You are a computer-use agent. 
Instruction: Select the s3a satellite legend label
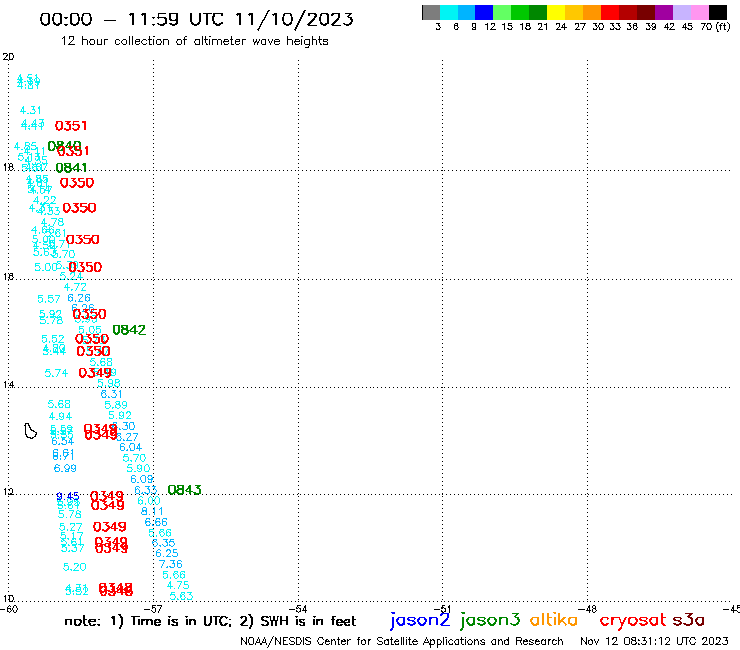[688, 620]
